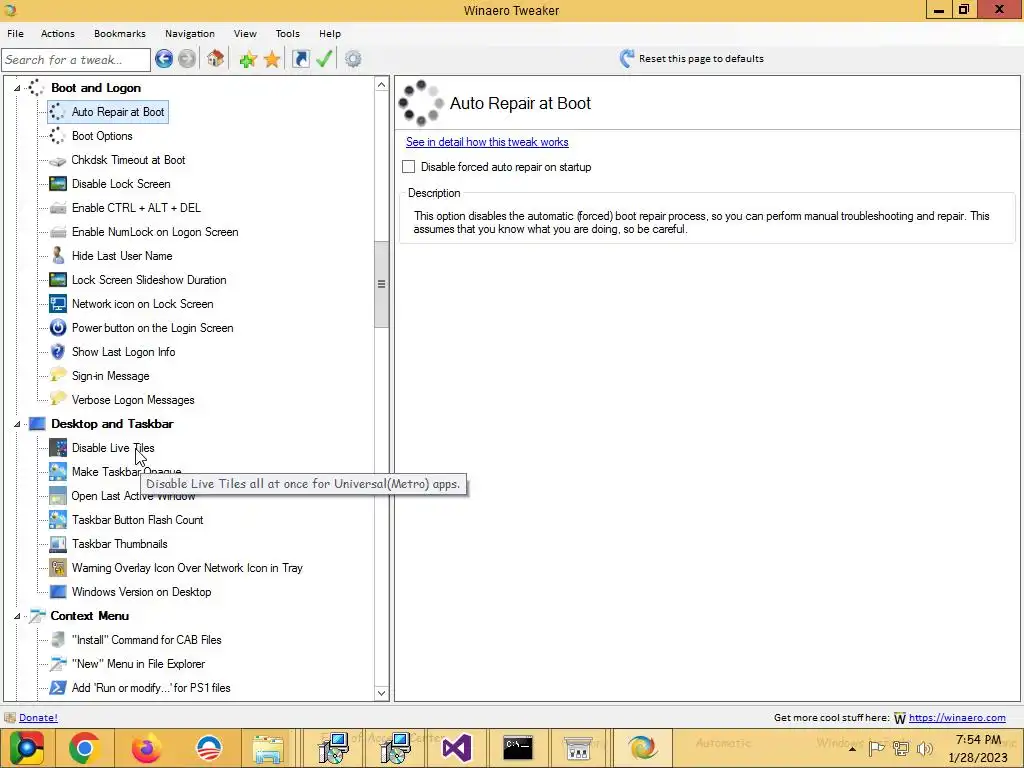Collapse the Context Menu category
1024x768 pixels.
pyautogui.click(x=17, y=616)
